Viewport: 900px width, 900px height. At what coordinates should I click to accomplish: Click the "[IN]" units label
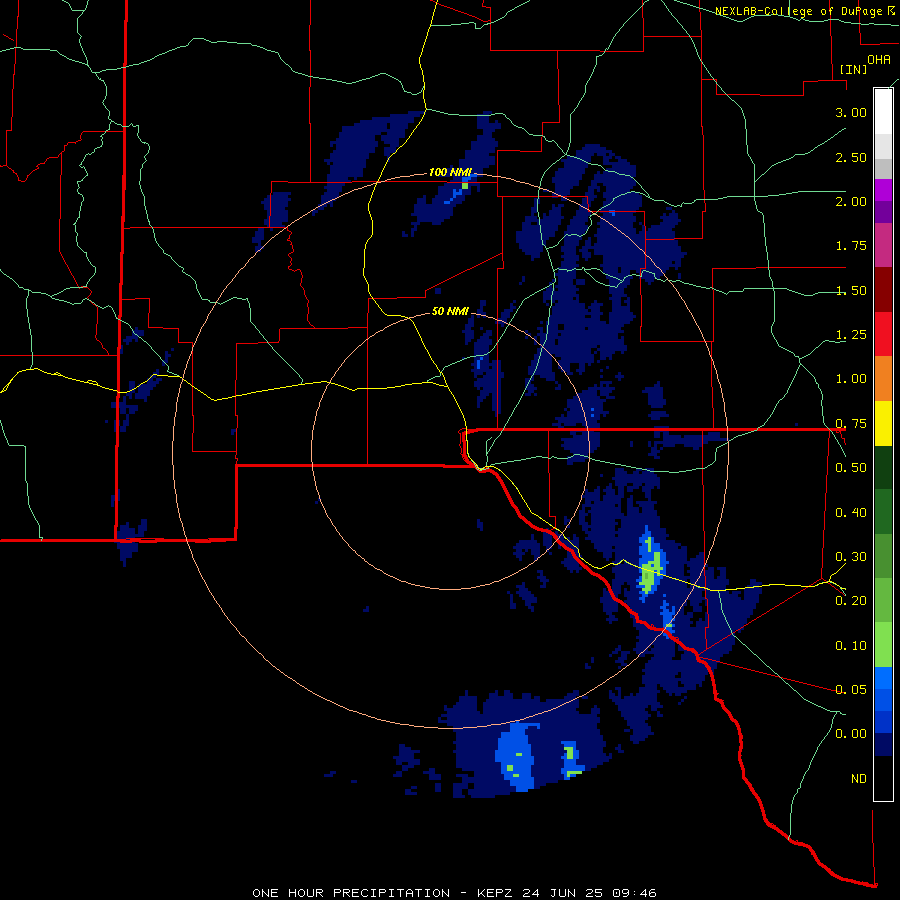(x=853, y=69)
